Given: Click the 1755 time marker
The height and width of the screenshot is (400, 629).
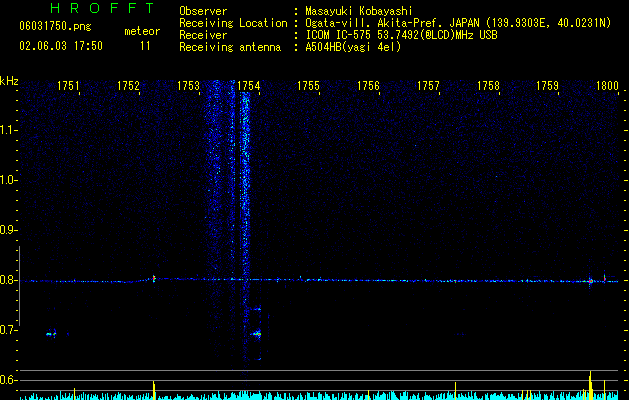Looking at the screenshot, I should click(308, 86).
